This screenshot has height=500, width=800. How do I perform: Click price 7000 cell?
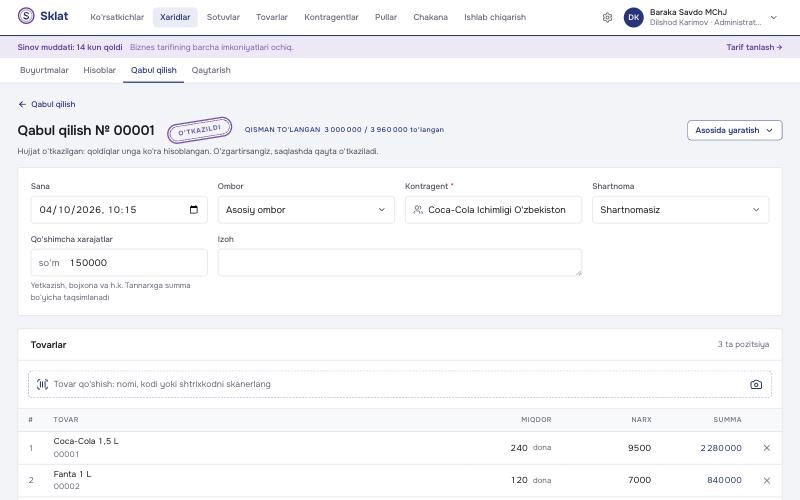639,480
